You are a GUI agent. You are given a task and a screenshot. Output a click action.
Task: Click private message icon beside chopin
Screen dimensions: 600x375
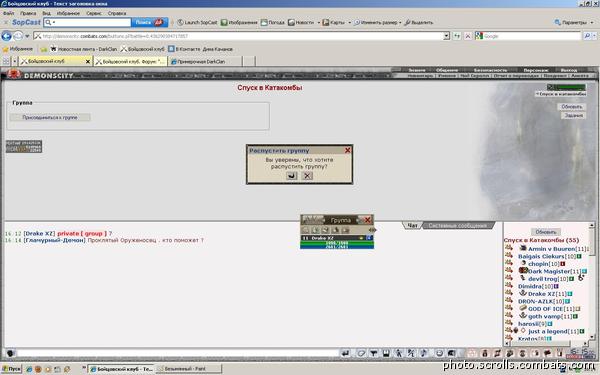point(509,263)
